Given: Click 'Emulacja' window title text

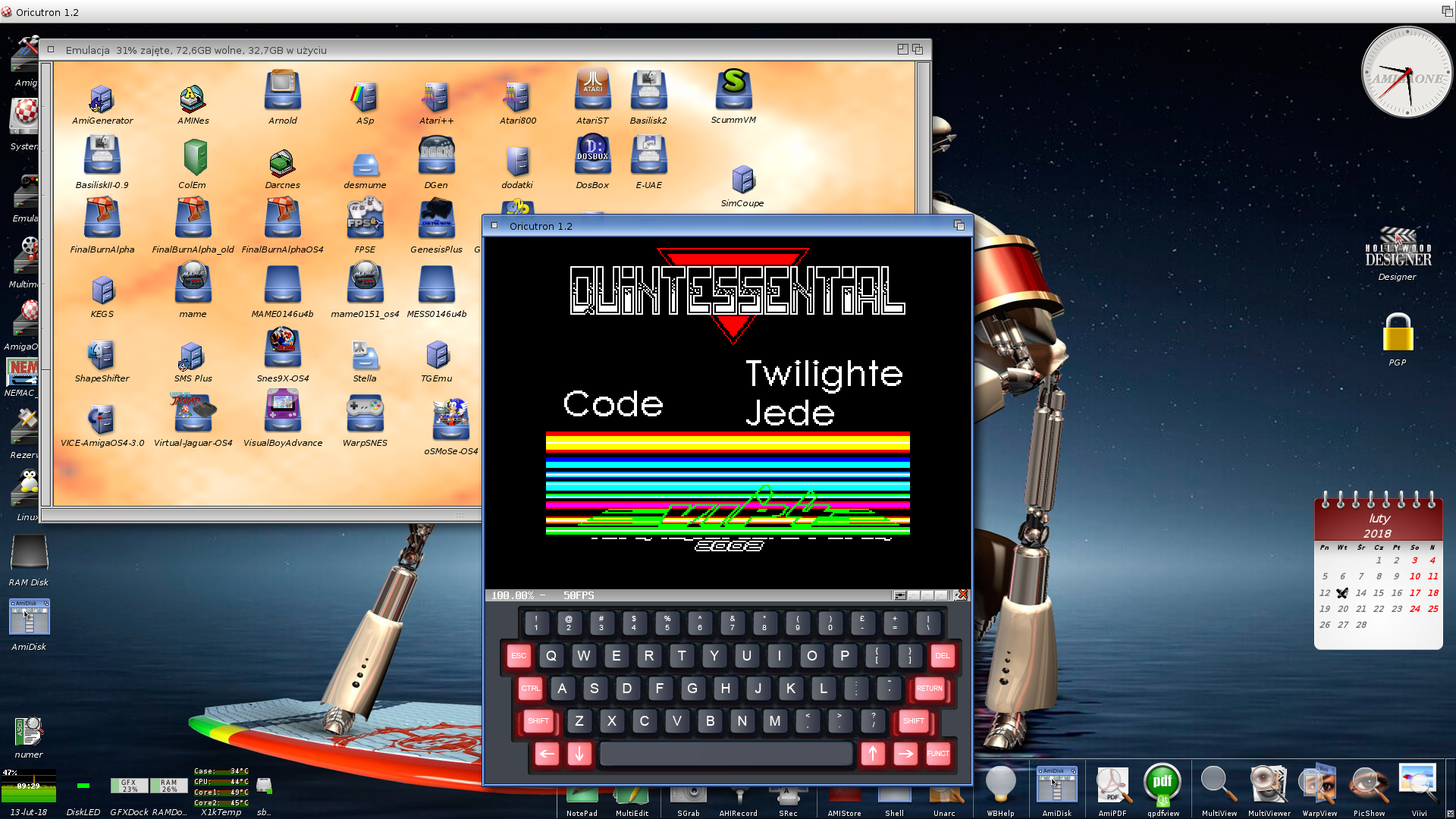Looking at the screenshot, I should point(88,50).
